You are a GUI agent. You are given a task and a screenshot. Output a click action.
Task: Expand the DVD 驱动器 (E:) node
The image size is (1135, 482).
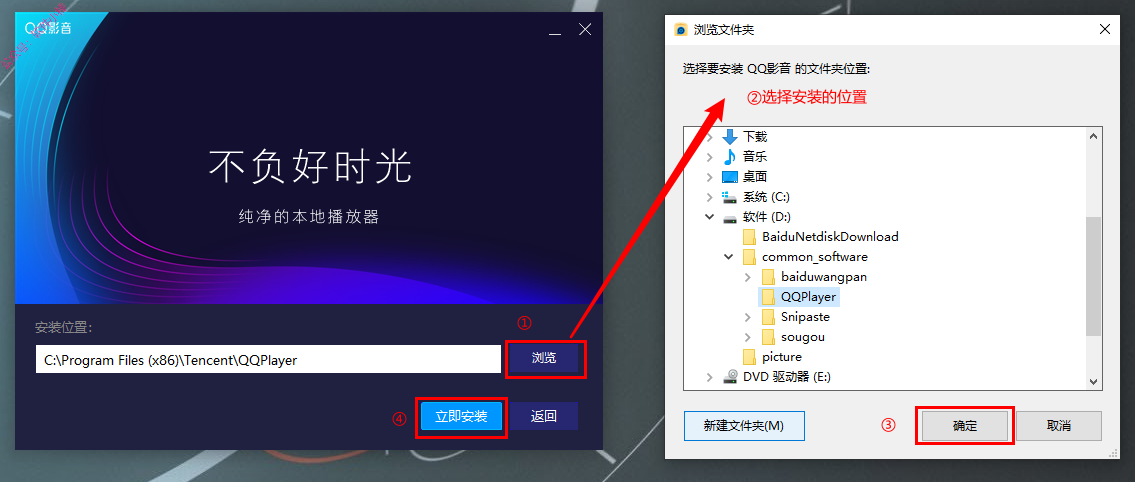click(709, 377)
